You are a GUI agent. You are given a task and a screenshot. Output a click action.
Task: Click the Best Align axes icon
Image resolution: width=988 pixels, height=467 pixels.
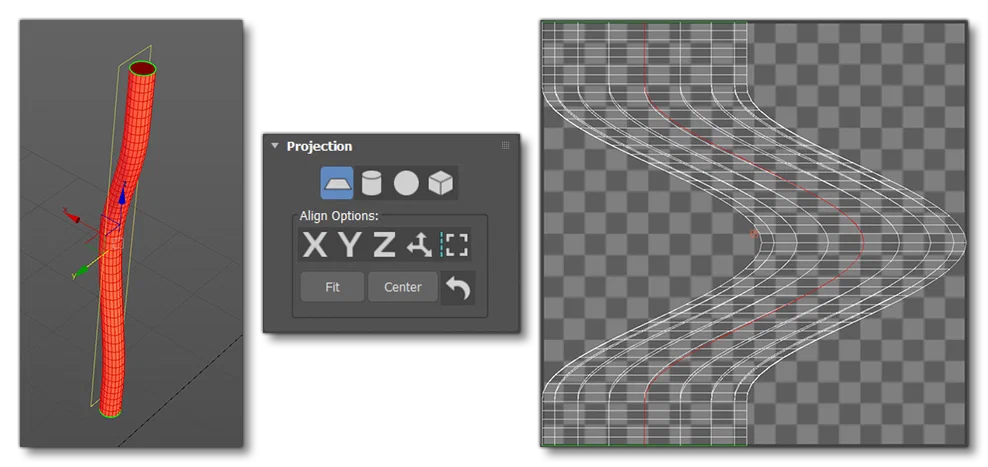click(419, 245)
